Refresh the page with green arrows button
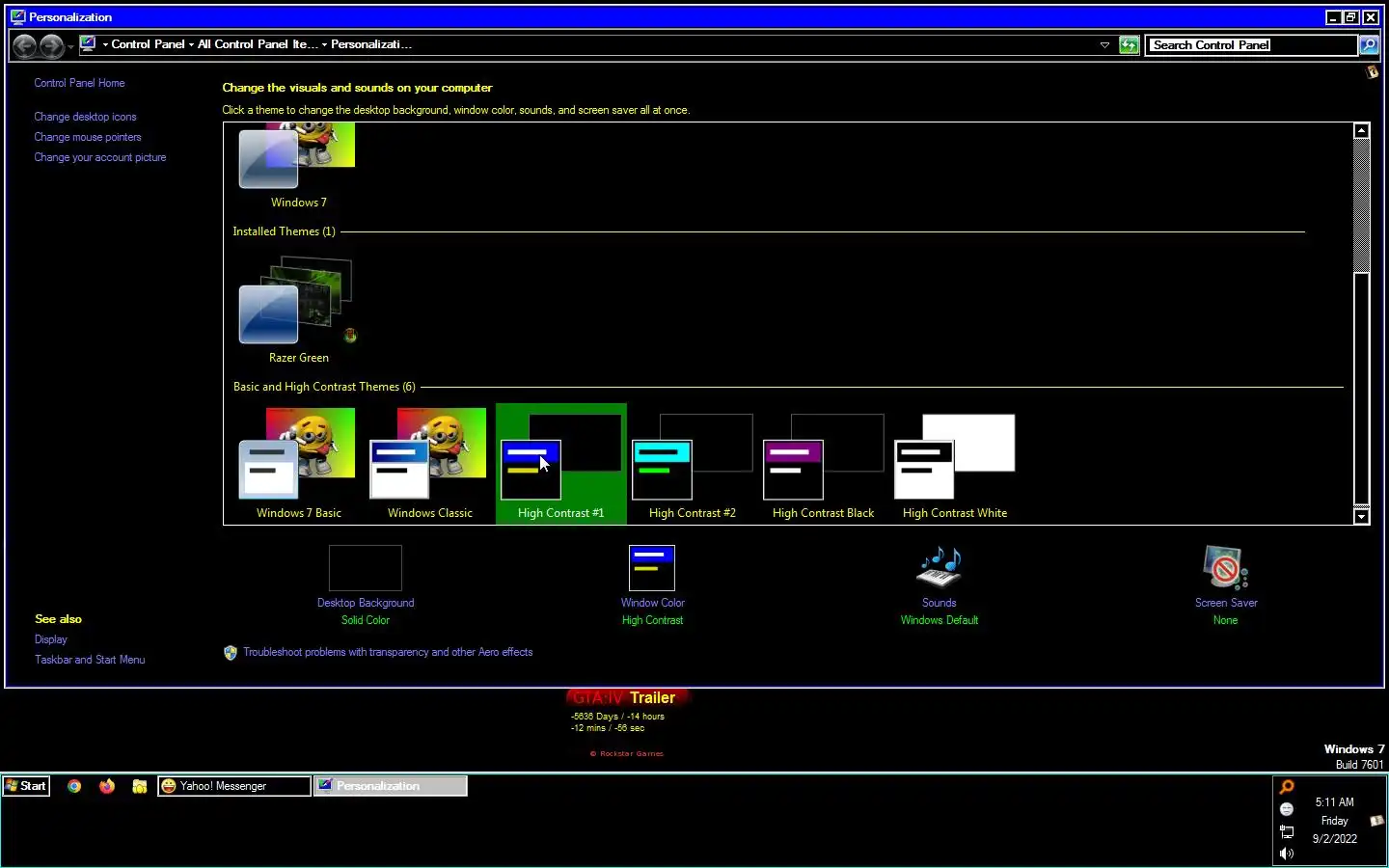Image resolution: width=1389 pixels, height=868 pixels. [1129, 44]
